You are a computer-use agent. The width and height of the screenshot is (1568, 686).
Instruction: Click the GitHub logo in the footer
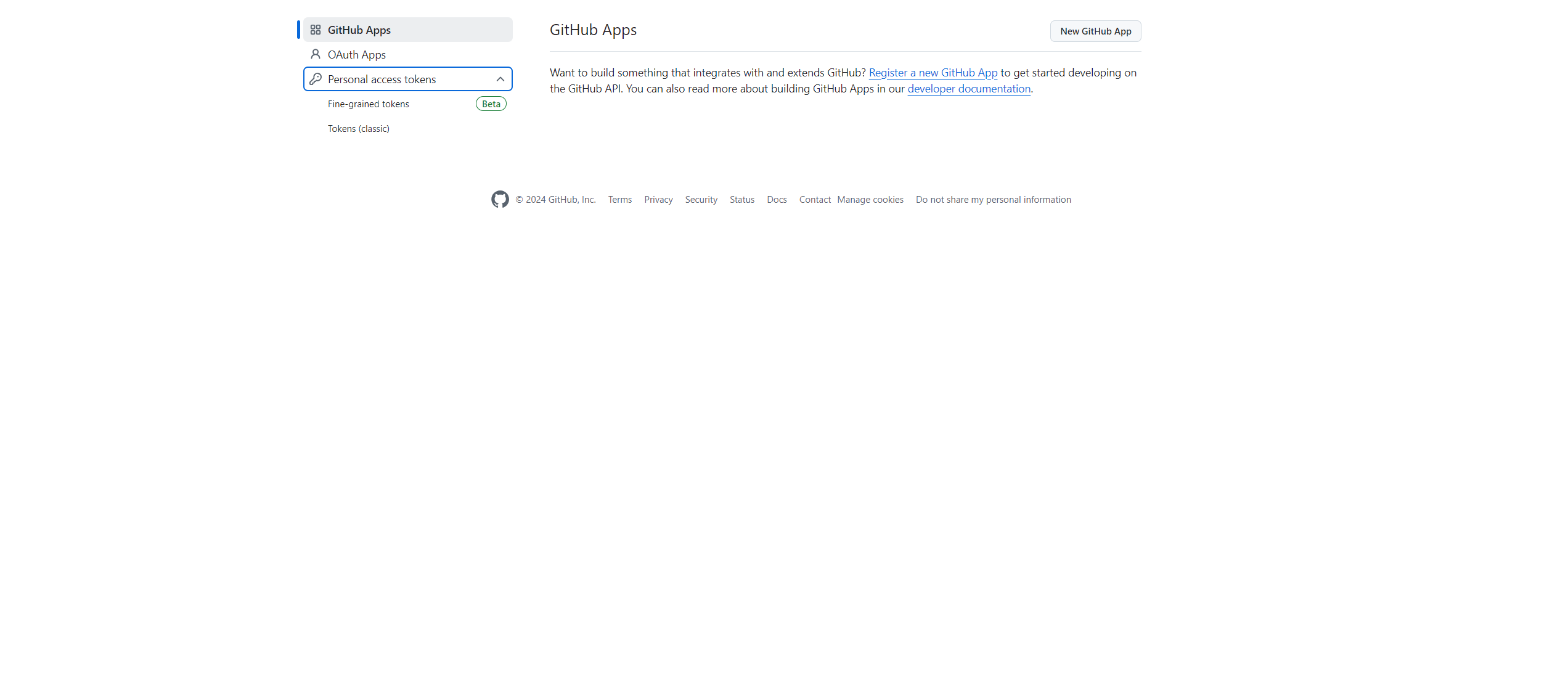[500, 199]
